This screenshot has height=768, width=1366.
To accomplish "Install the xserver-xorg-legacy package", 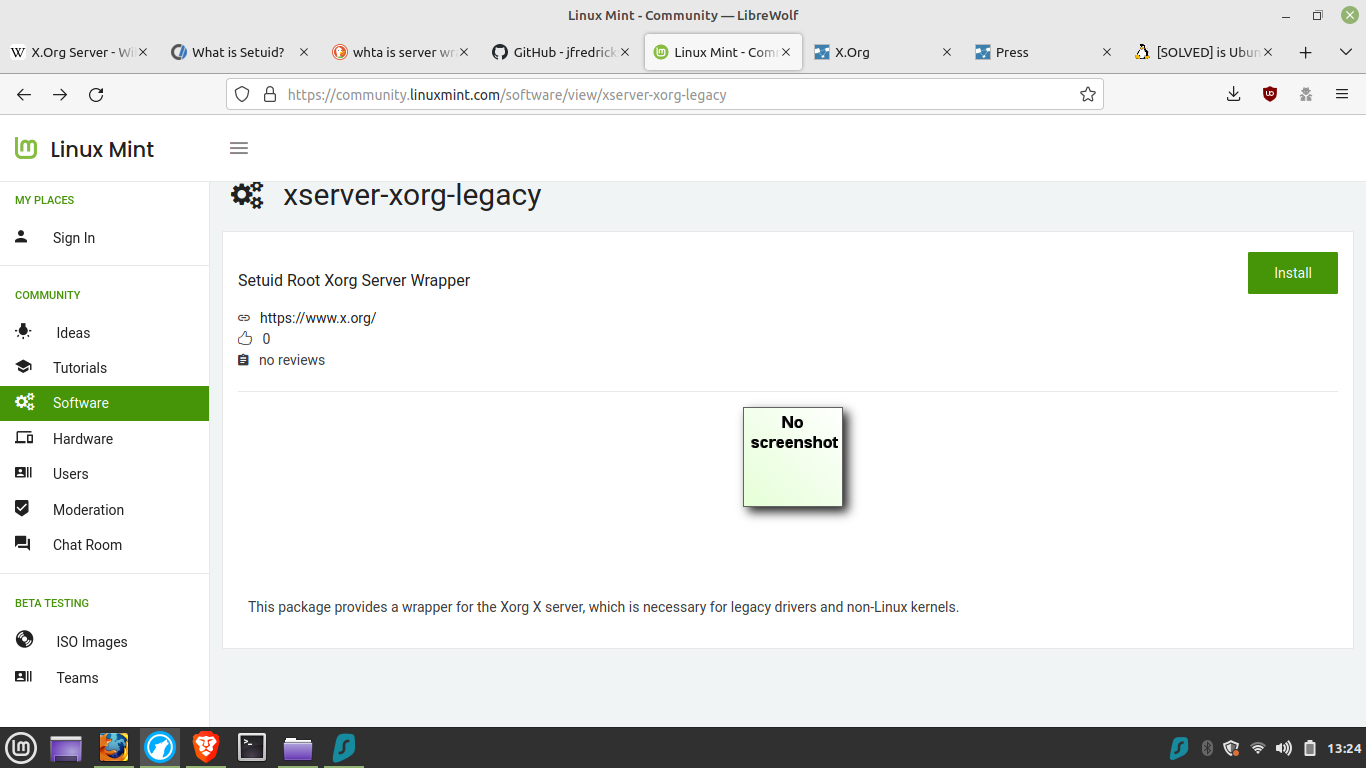I will 1292,273.
